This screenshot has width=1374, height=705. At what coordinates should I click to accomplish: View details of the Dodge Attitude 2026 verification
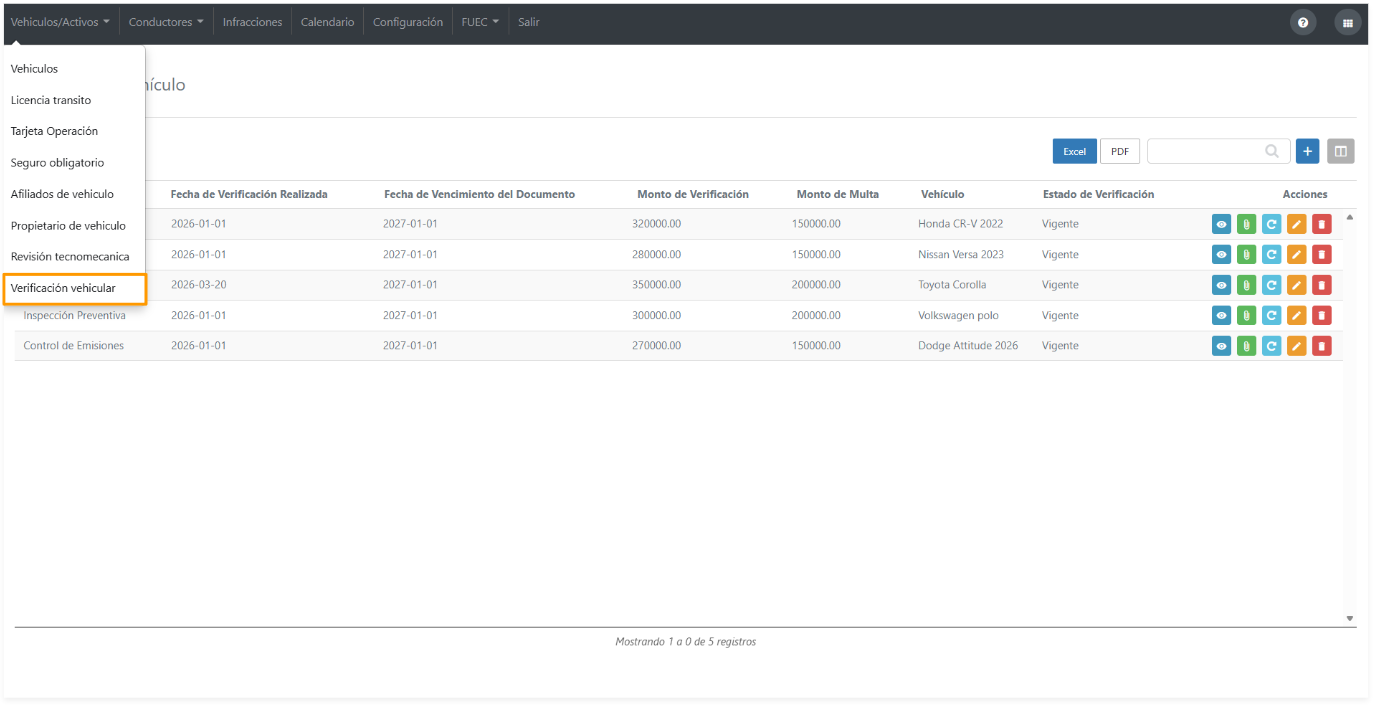point(1221,346)
